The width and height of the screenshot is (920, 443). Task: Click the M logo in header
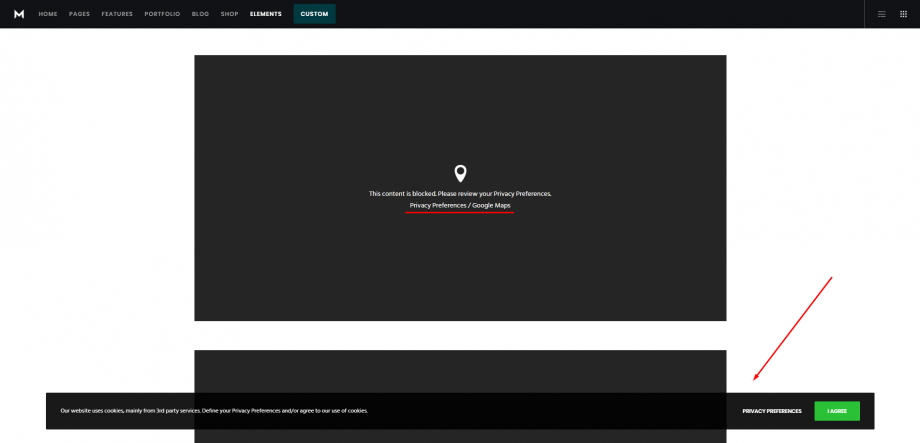pos(19,14)
